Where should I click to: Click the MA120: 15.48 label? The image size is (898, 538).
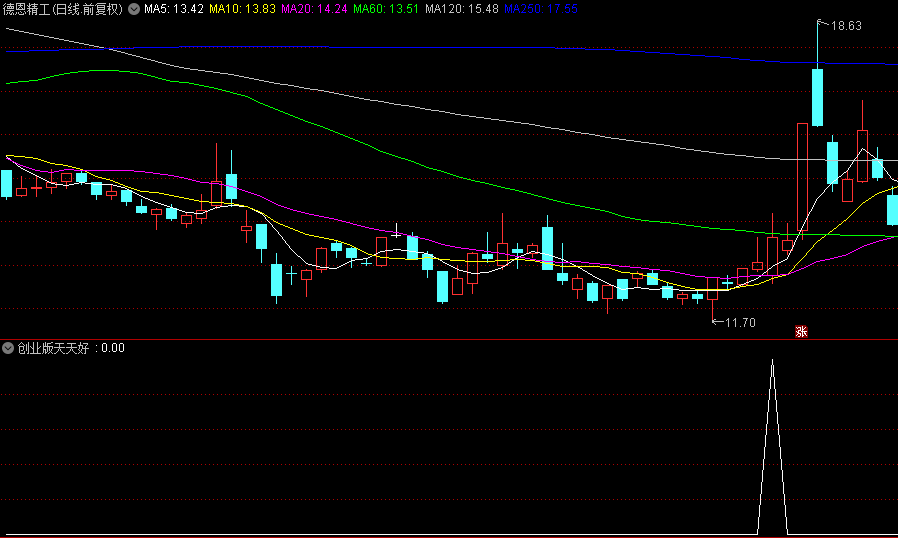(462, 9)
